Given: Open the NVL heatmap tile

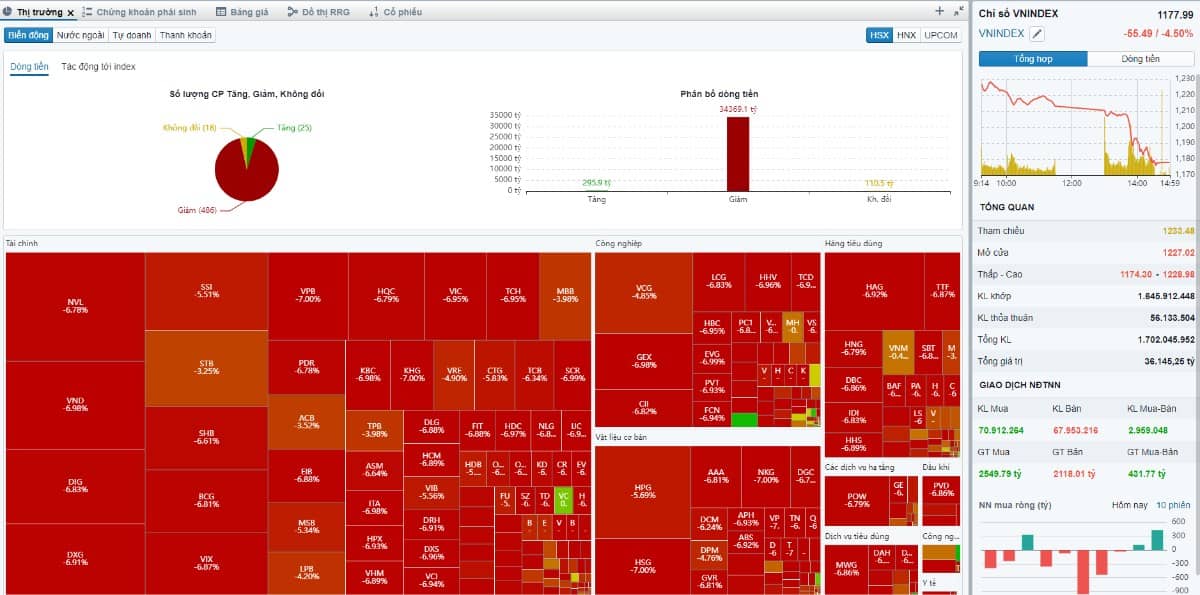Looking at the screenshot, I should 76,306.
